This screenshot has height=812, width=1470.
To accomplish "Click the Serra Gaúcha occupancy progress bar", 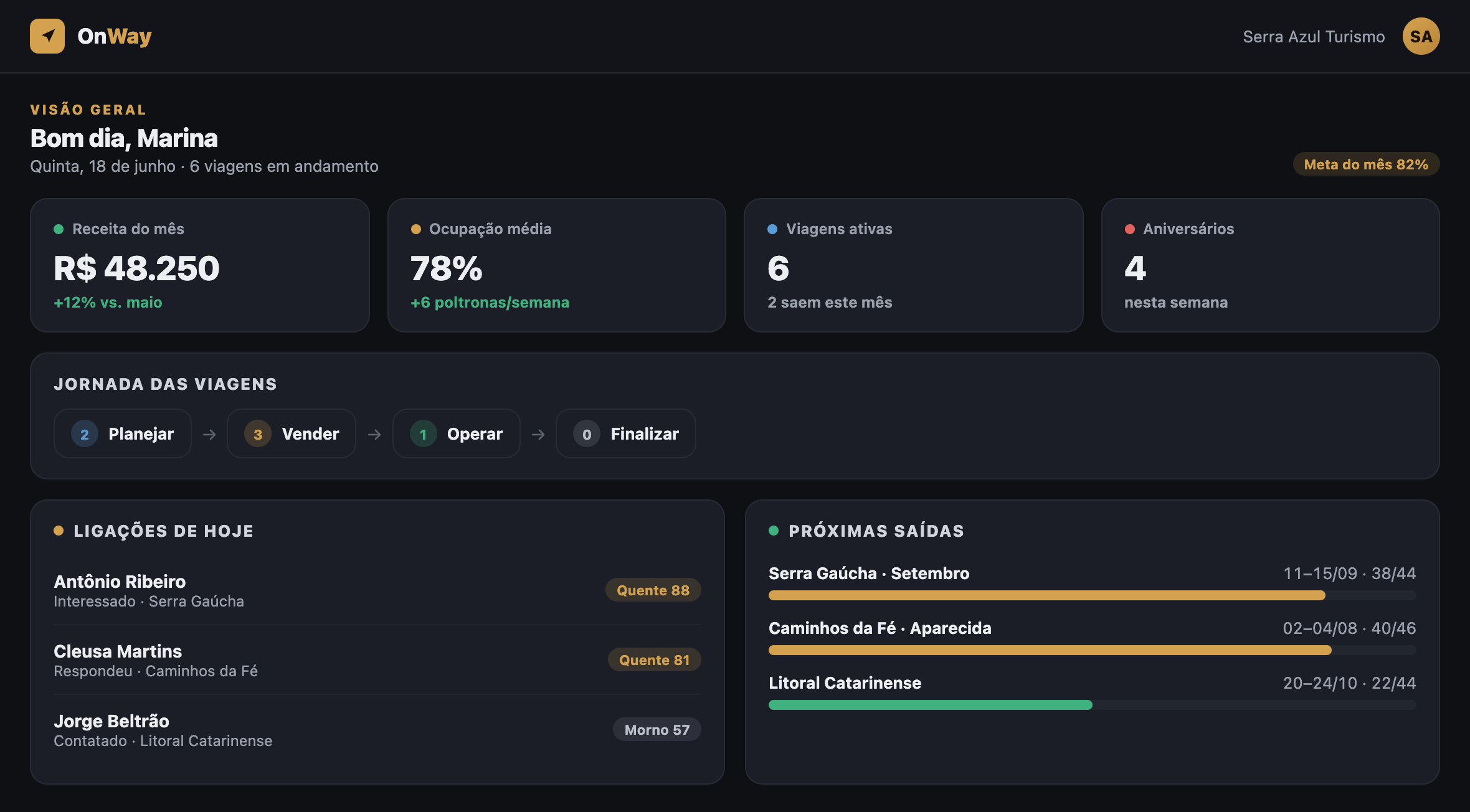I will tap(1093, 595).
